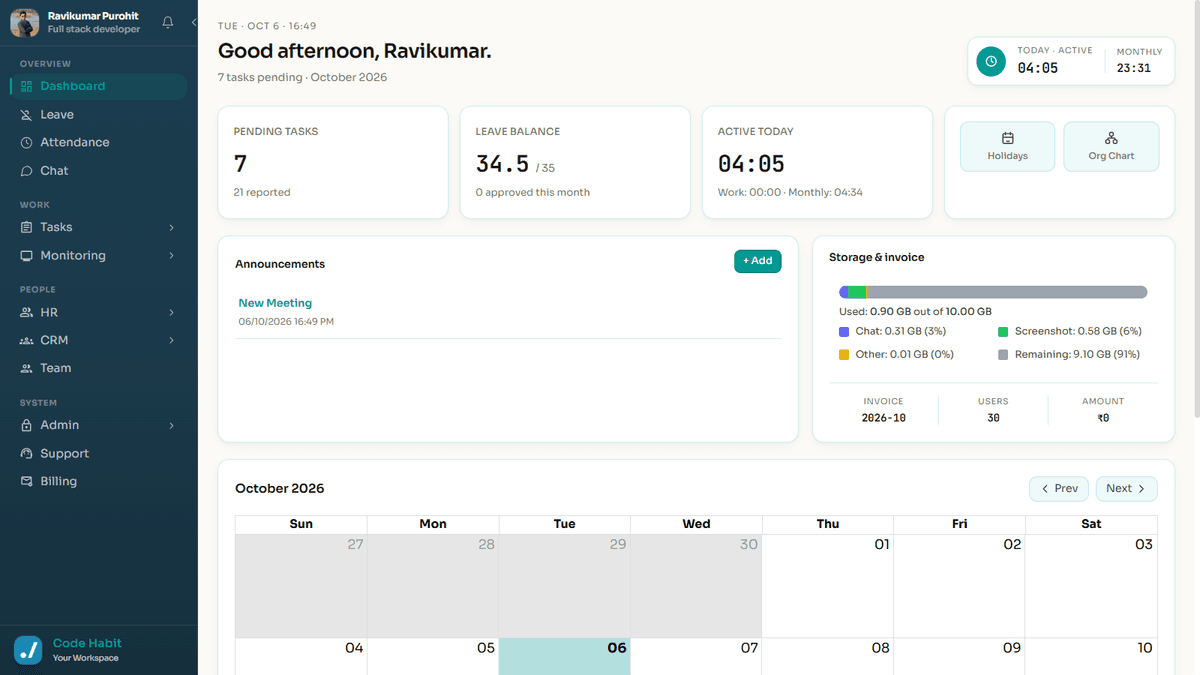Screen dimensions: 1200x675
Task: Click the green Screenshot storage swatch
Action: click(1003, 331)
